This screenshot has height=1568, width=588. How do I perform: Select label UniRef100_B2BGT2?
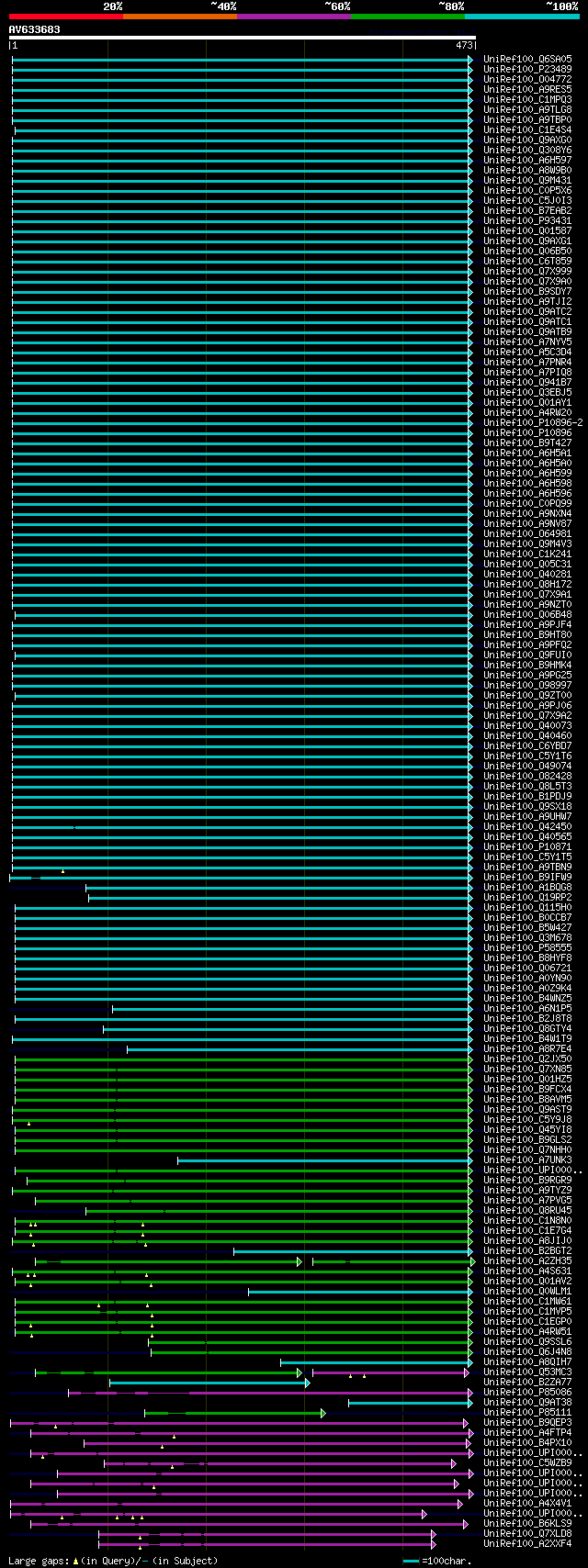[x=527, y=1250]
